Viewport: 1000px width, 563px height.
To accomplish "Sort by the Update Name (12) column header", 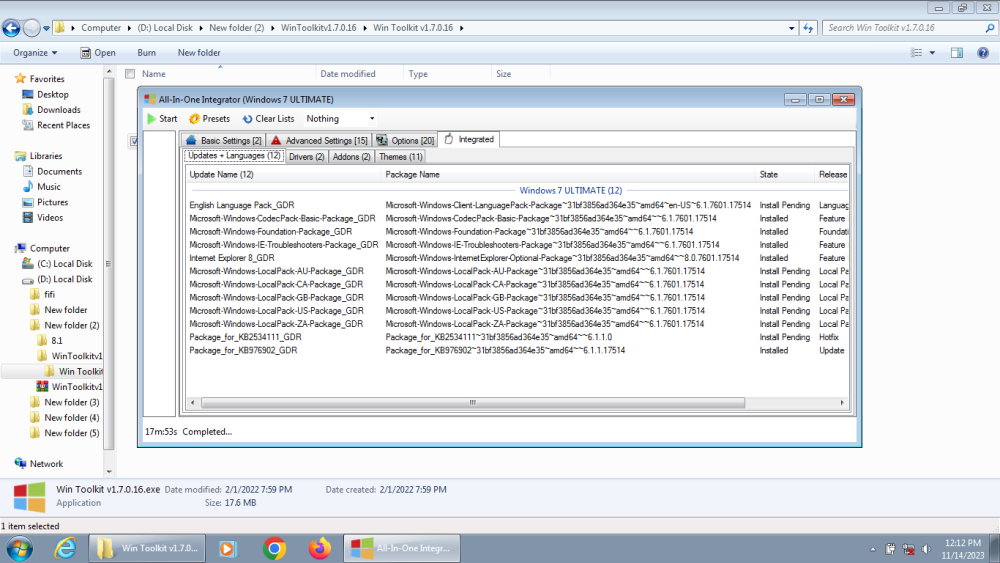I will click(x=284, y=175).
